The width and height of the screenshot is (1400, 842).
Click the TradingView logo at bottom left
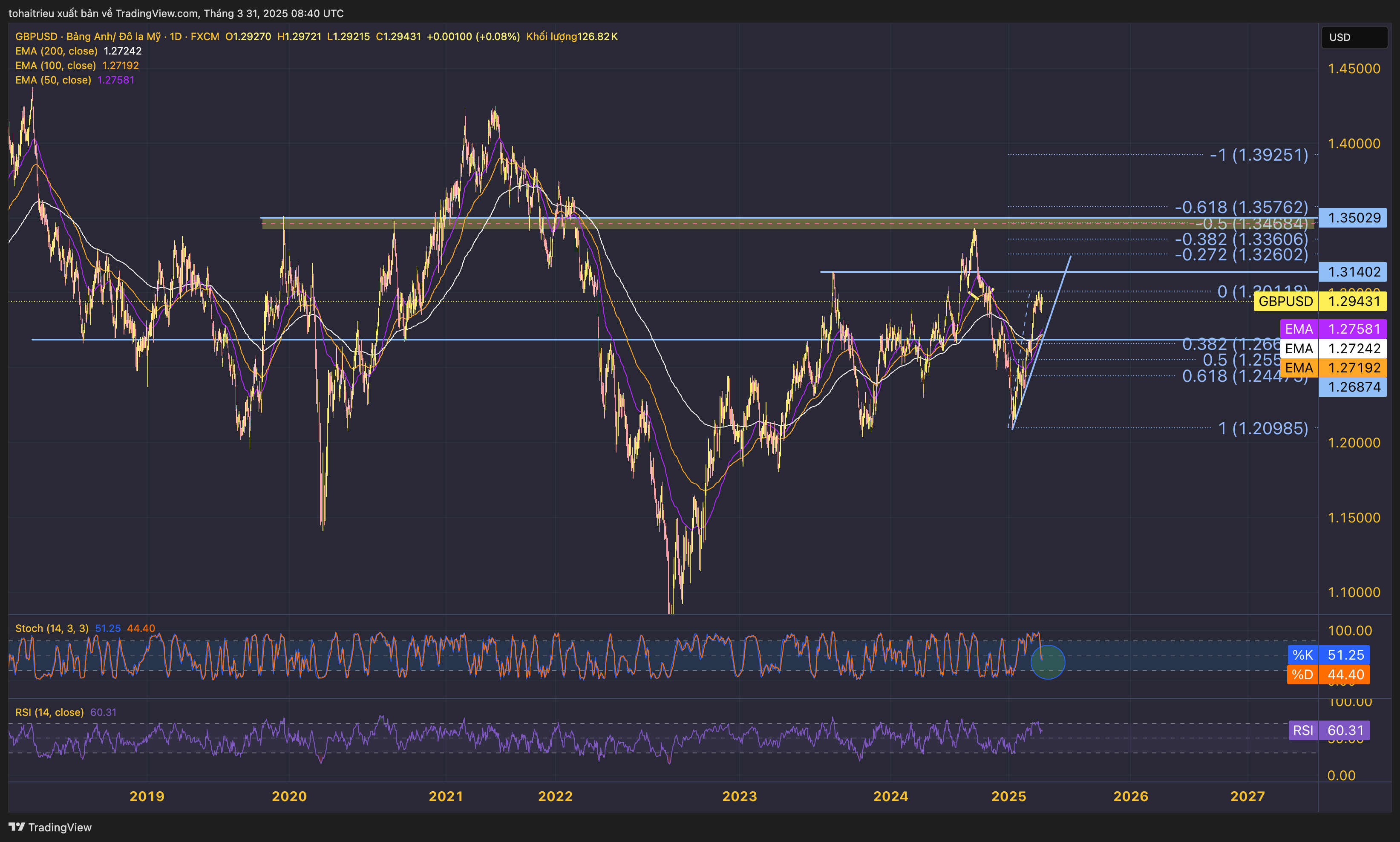pos(50,827)
